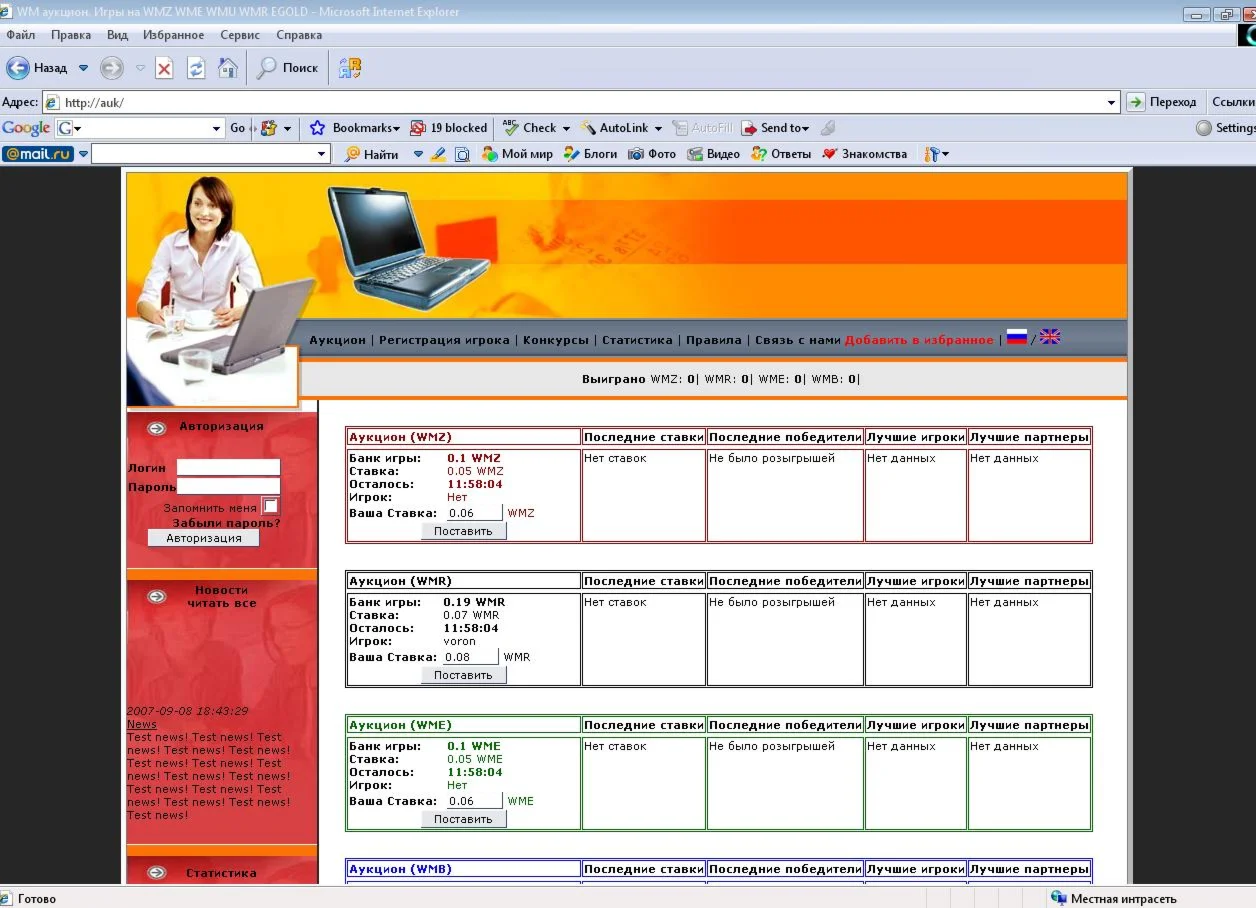Image resolution: width=1256 pixels, height=908 pixels.
Task: Switch site language with Russian flag
Action: pyautogui.click(x=1016, y=337)
